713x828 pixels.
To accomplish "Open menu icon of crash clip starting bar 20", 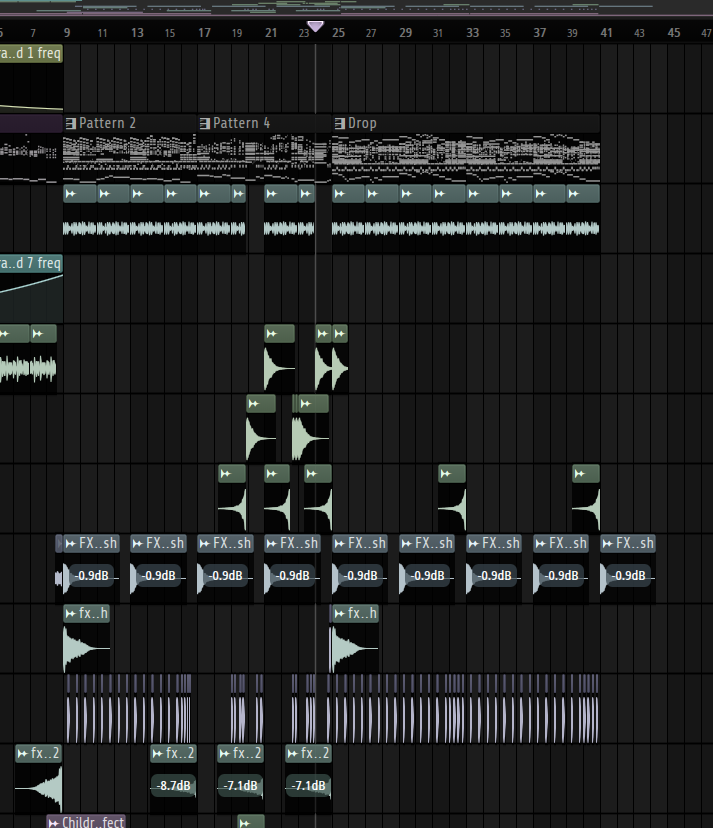I will point(254,404).
